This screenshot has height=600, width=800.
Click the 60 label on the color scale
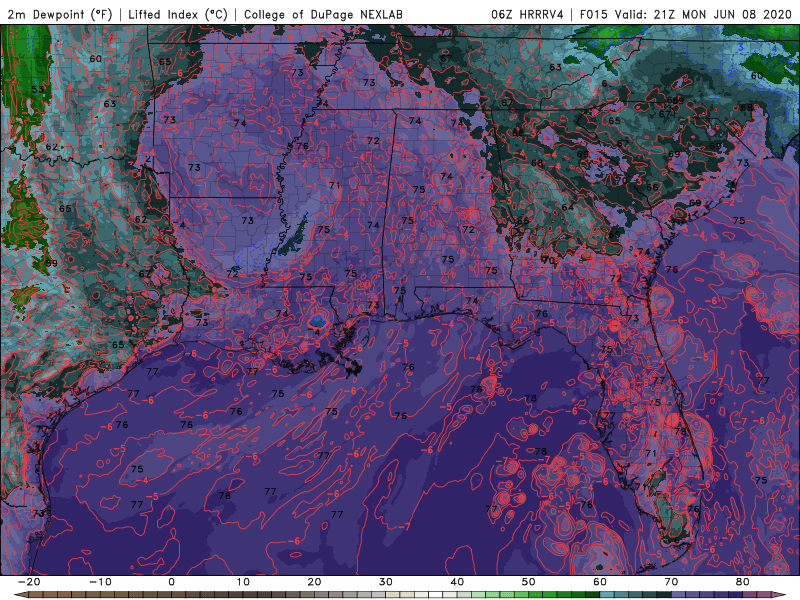click(600, 582)
